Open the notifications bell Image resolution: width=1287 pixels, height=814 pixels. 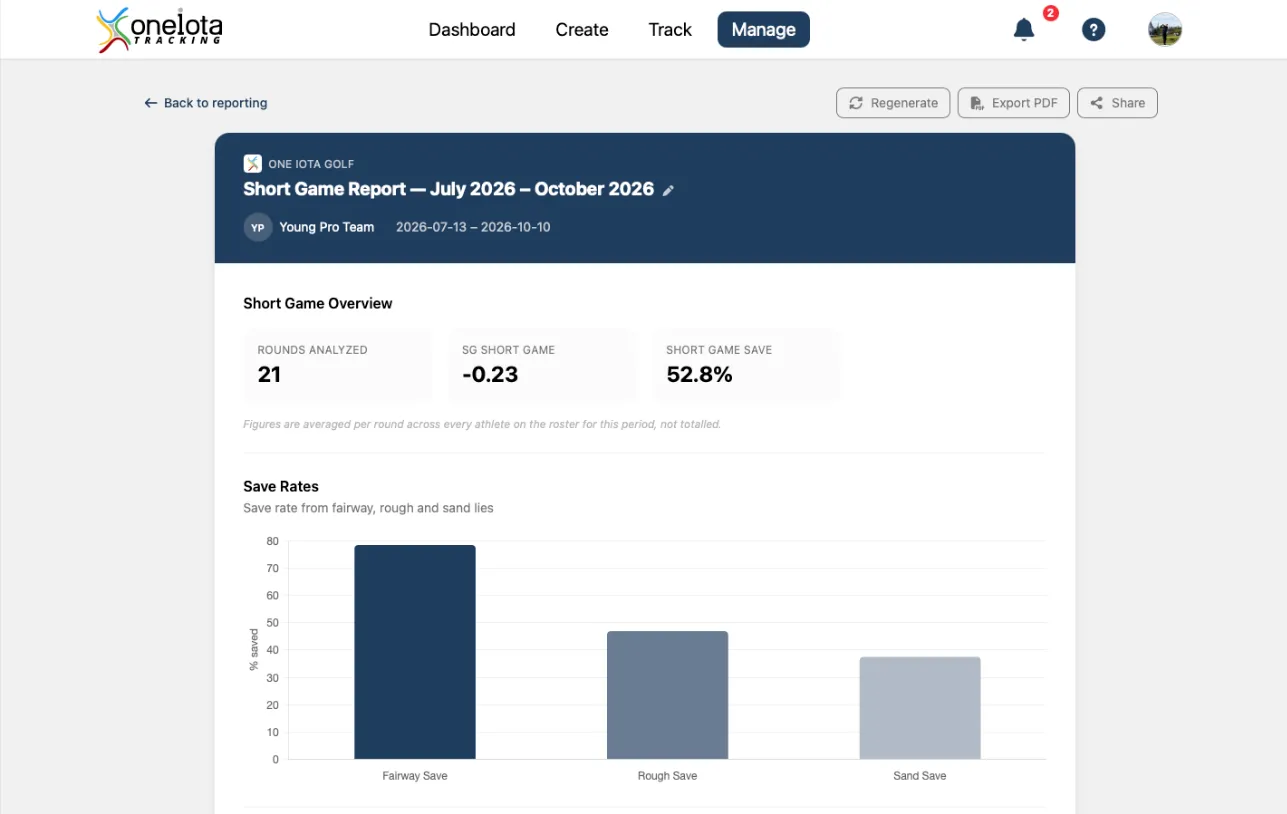[1024, 30]
